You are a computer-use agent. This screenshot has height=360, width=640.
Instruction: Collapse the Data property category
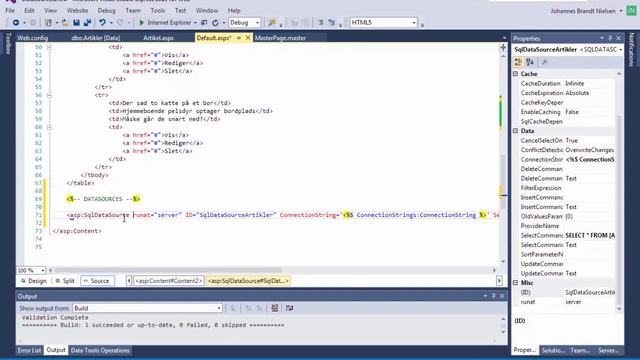[x=516, y=131]
